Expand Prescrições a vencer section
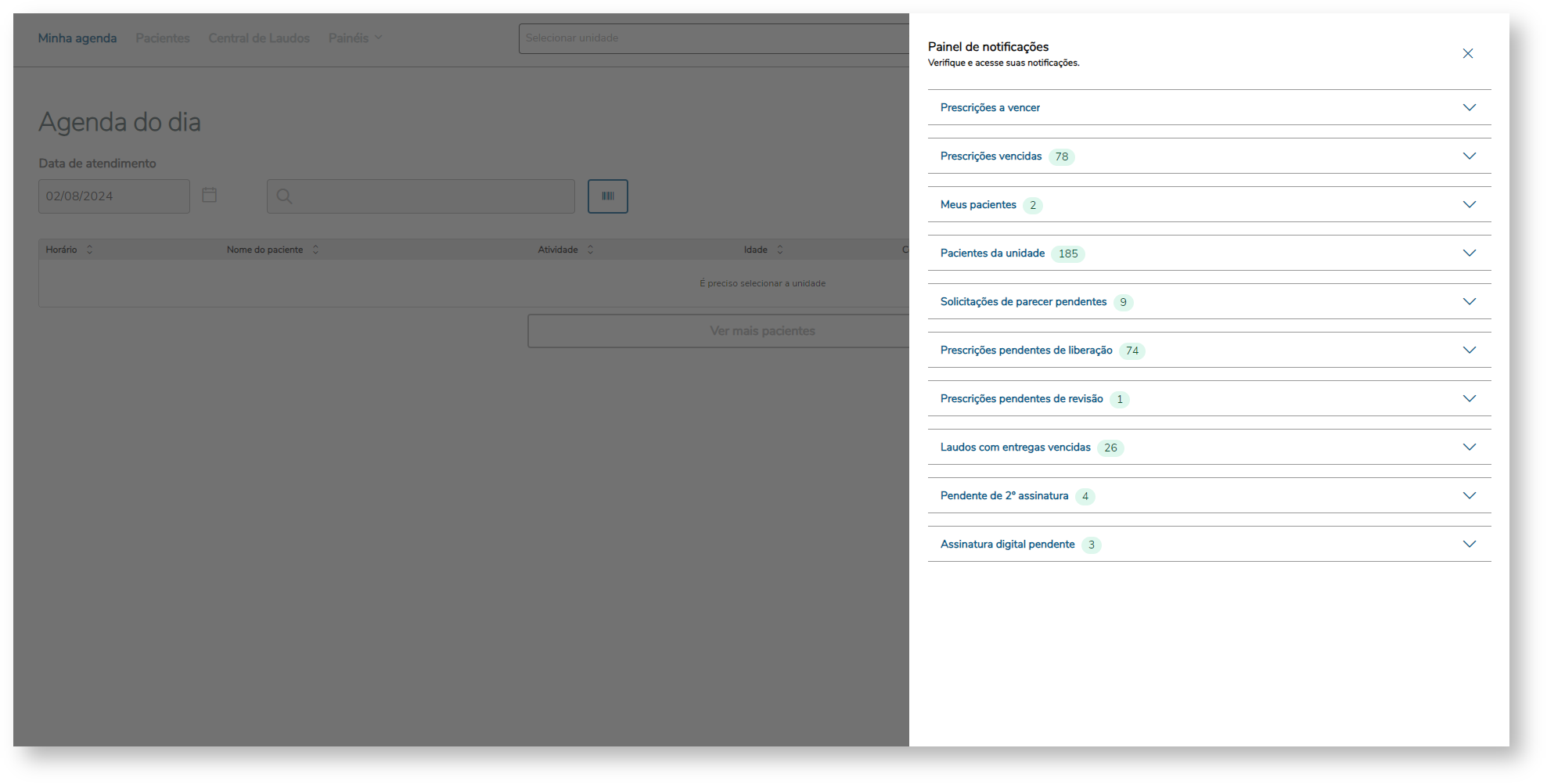 click(x=1209, y=107)
